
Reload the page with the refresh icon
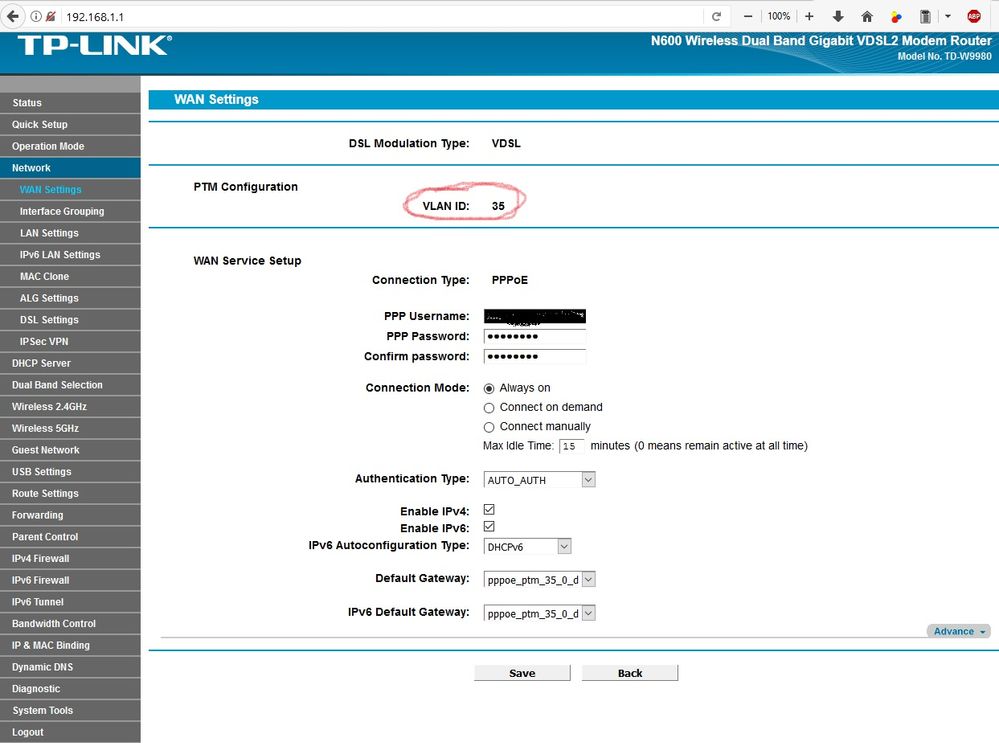tap(716, 17)
